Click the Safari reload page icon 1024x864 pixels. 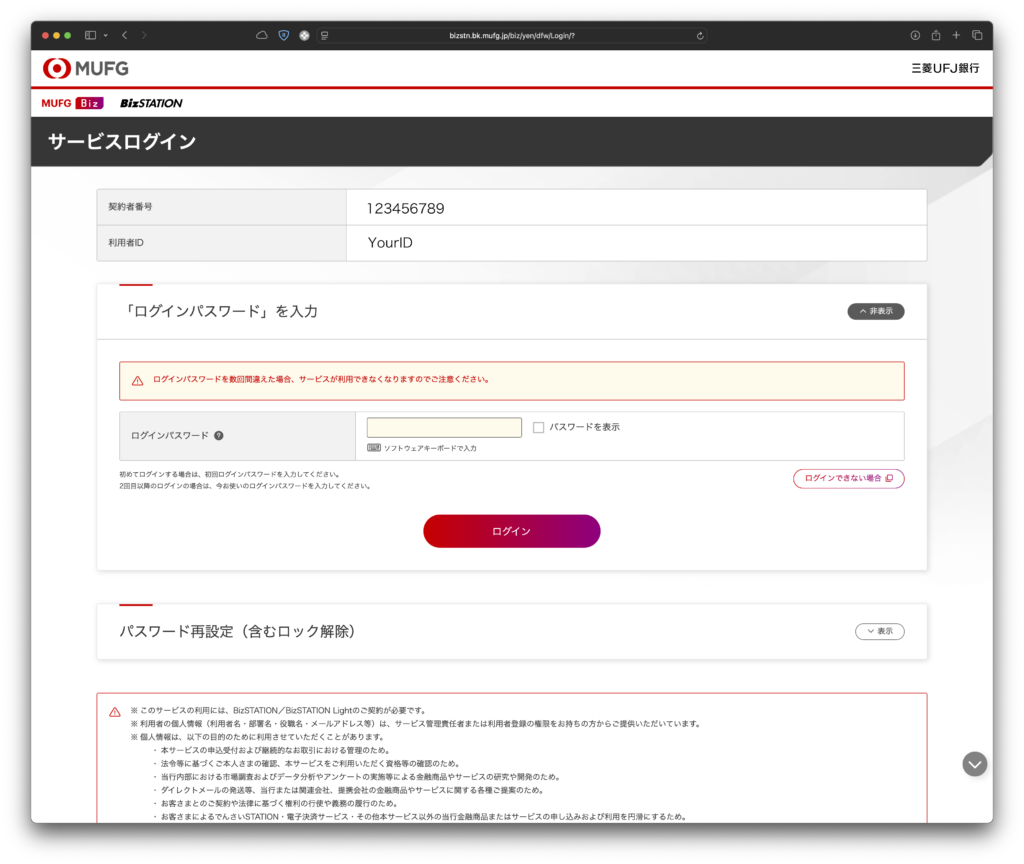(700, 35)
